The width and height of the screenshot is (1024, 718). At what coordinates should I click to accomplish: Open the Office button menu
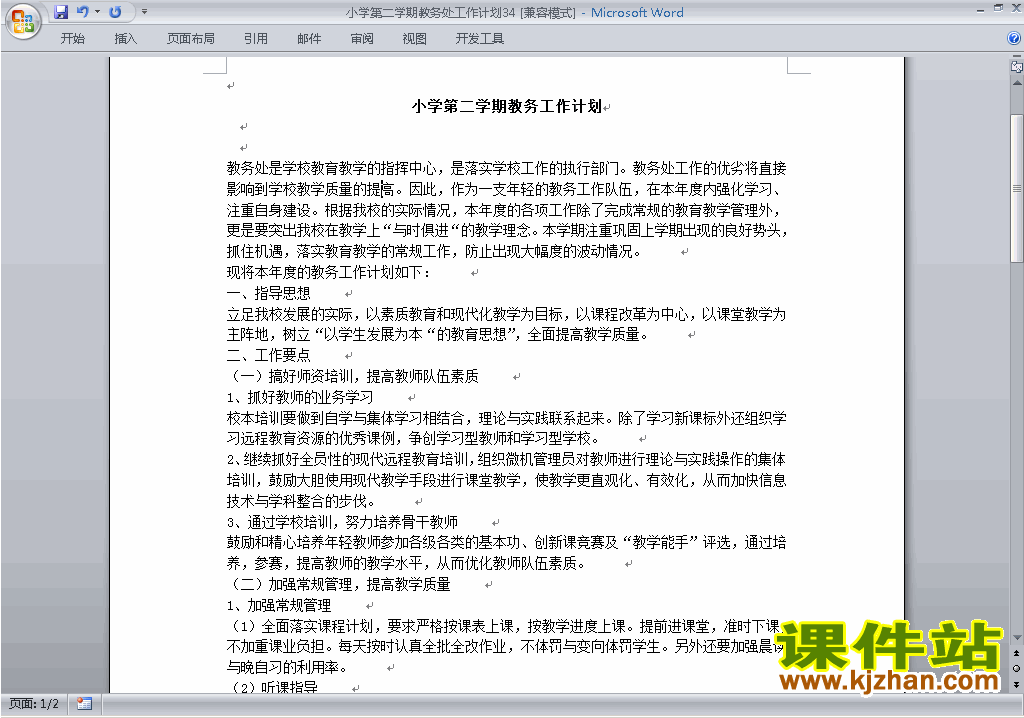pyautogui.click(x=23, y=22)
